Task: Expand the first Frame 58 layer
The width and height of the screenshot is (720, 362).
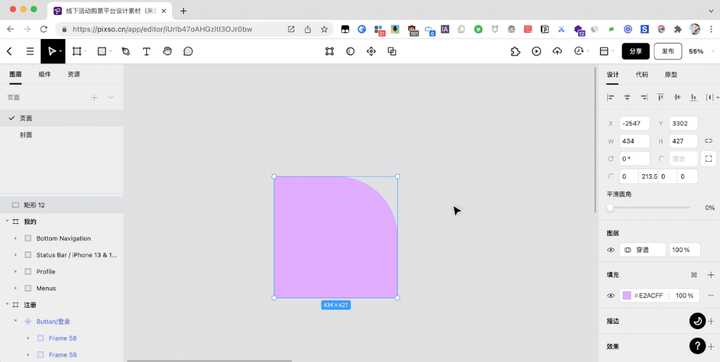Action: [x=28, y=338]
